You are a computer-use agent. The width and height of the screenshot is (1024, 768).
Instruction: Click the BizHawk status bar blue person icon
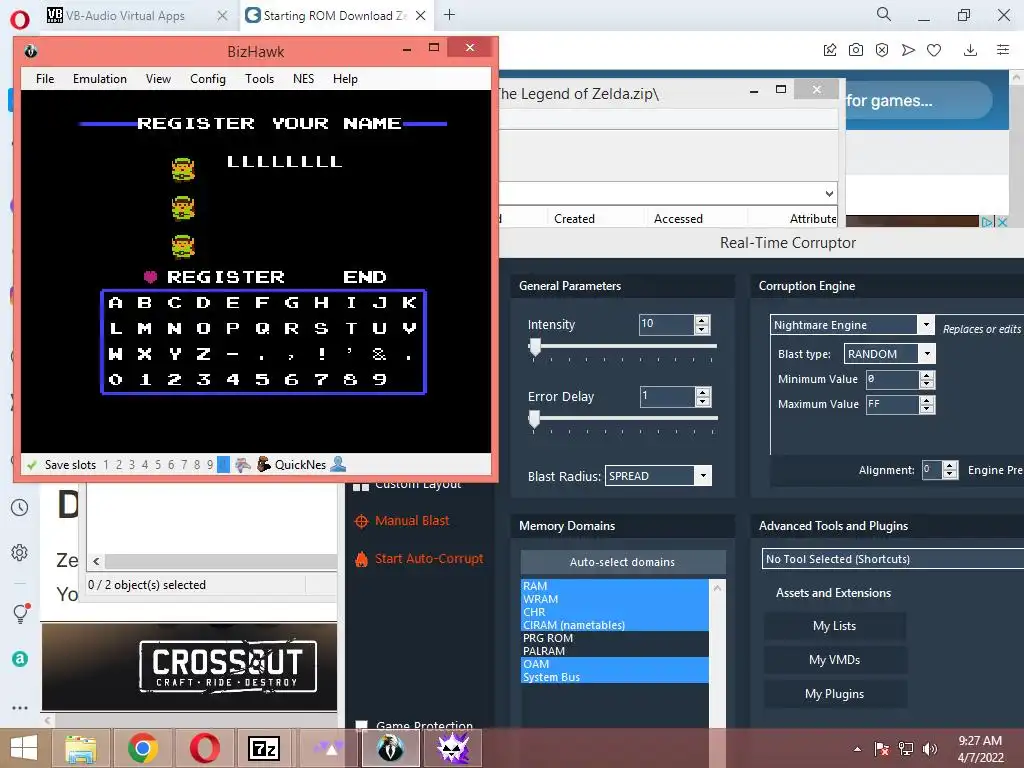[x=338, y=464]
